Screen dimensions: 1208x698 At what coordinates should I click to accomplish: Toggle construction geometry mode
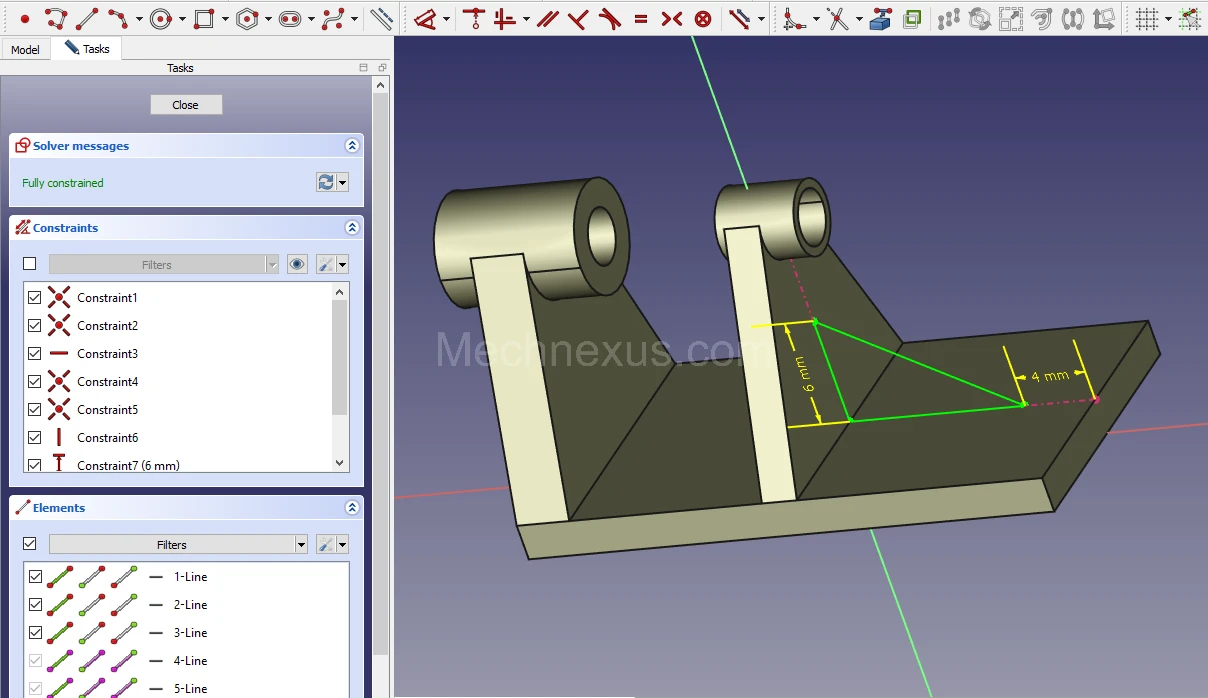coord(381,19)
